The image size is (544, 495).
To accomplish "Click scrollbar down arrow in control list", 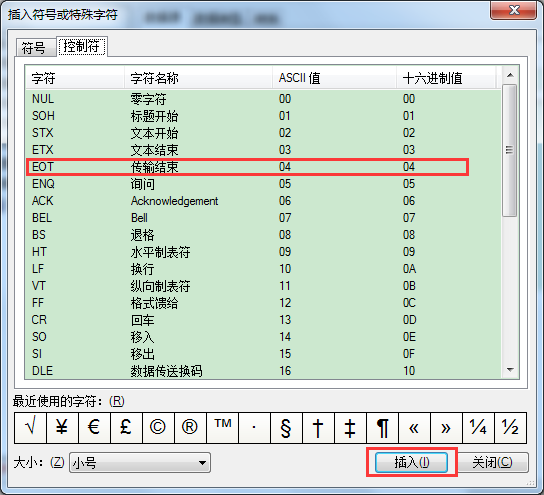I will click(510, 370).
